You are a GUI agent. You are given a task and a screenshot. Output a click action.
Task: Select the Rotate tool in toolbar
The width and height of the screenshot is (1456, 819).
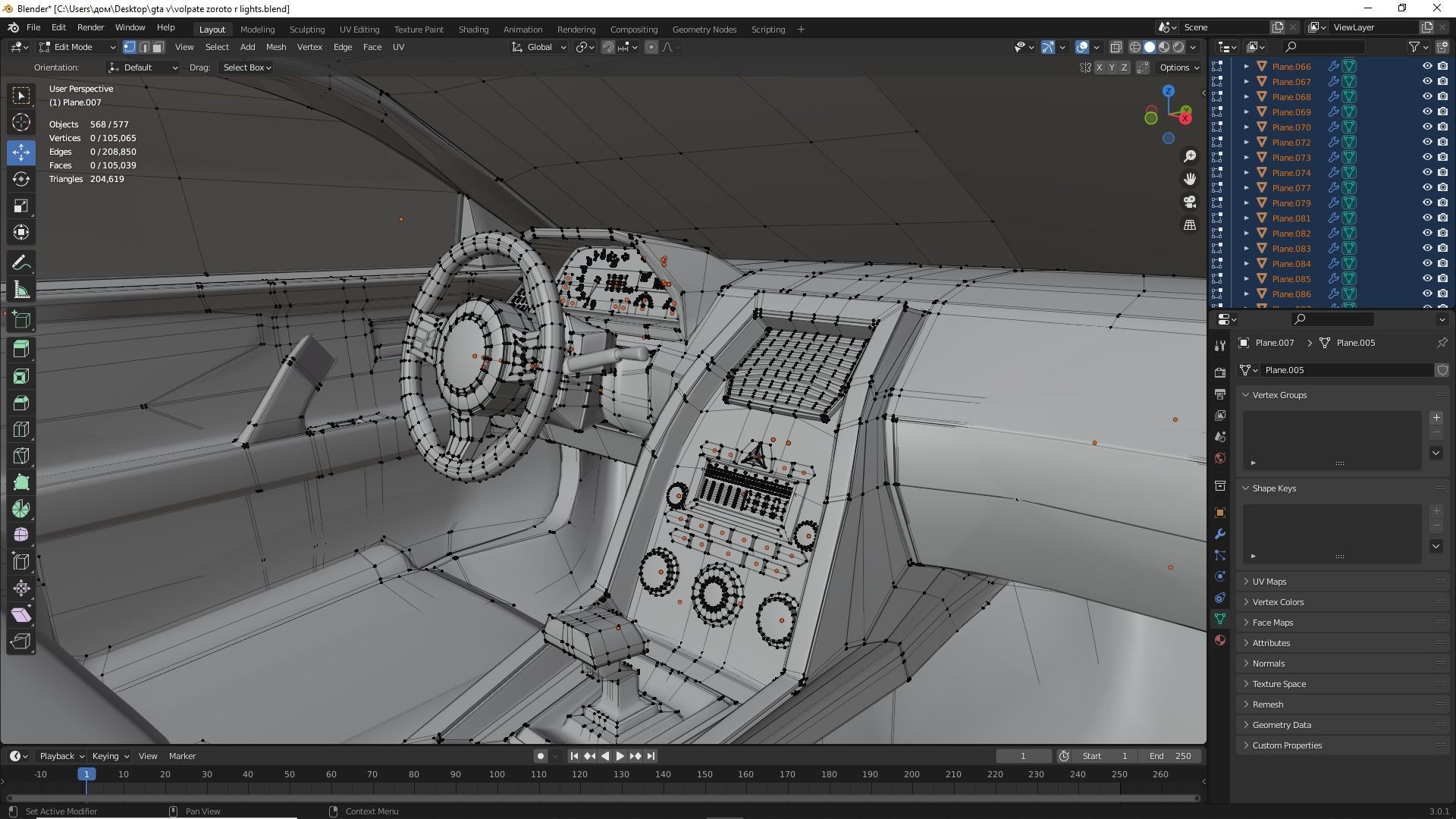click(21, 179)
